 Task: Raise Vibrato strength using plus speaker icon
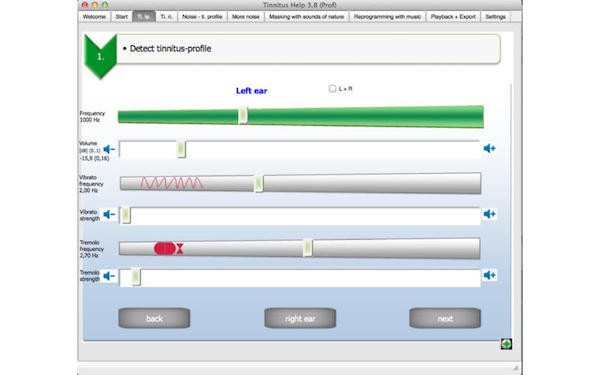tap(489, 214)
